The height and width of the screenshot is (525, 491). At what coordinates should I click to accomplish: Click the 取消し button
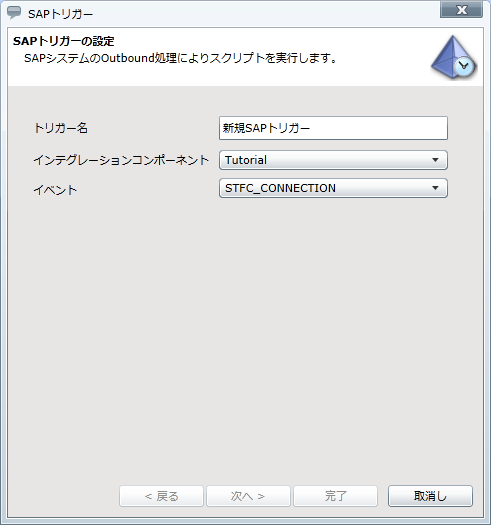[x=430, y=496]
